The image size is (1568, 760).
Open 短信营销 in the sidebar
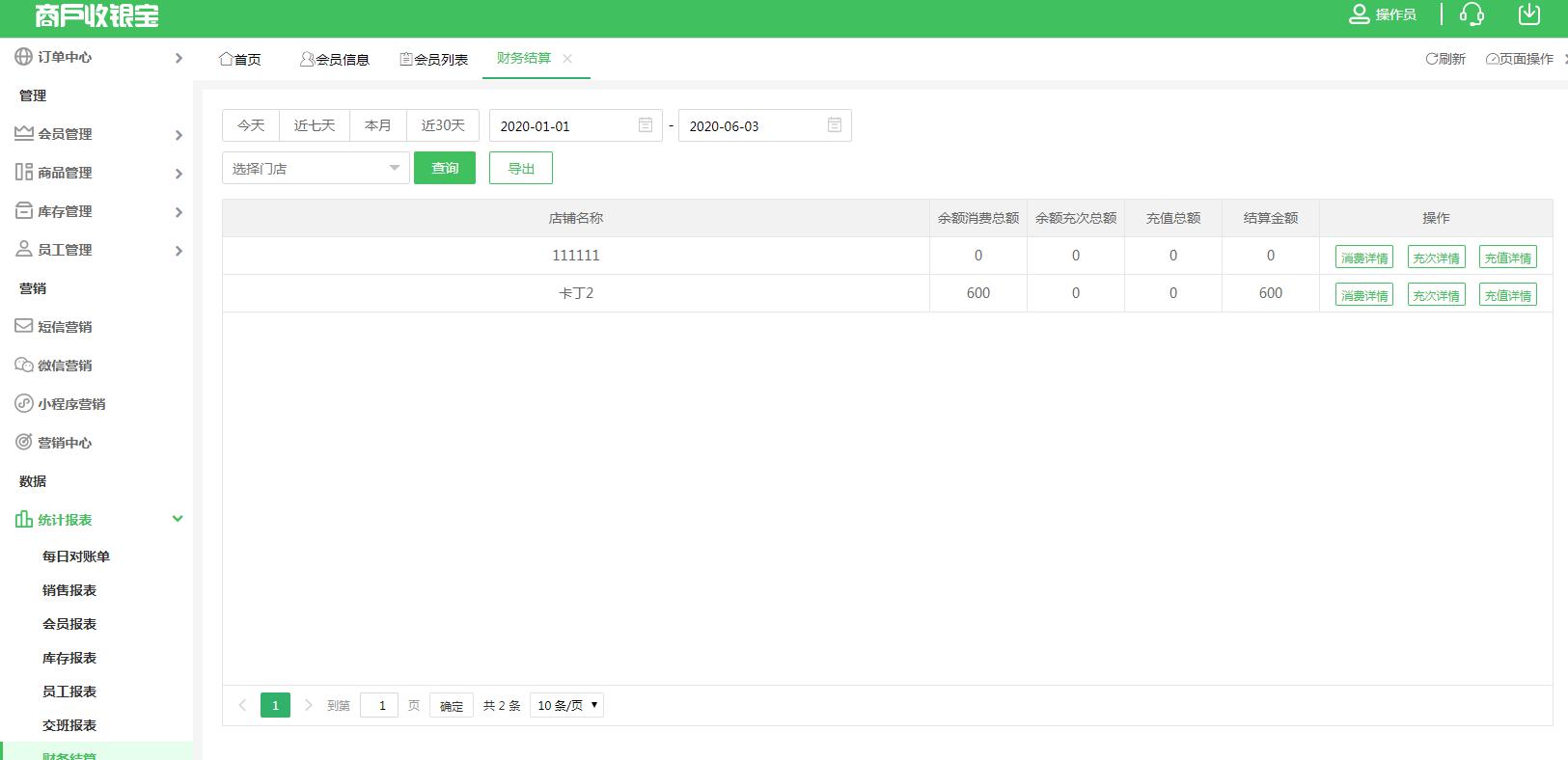click(x=65, y=327)
